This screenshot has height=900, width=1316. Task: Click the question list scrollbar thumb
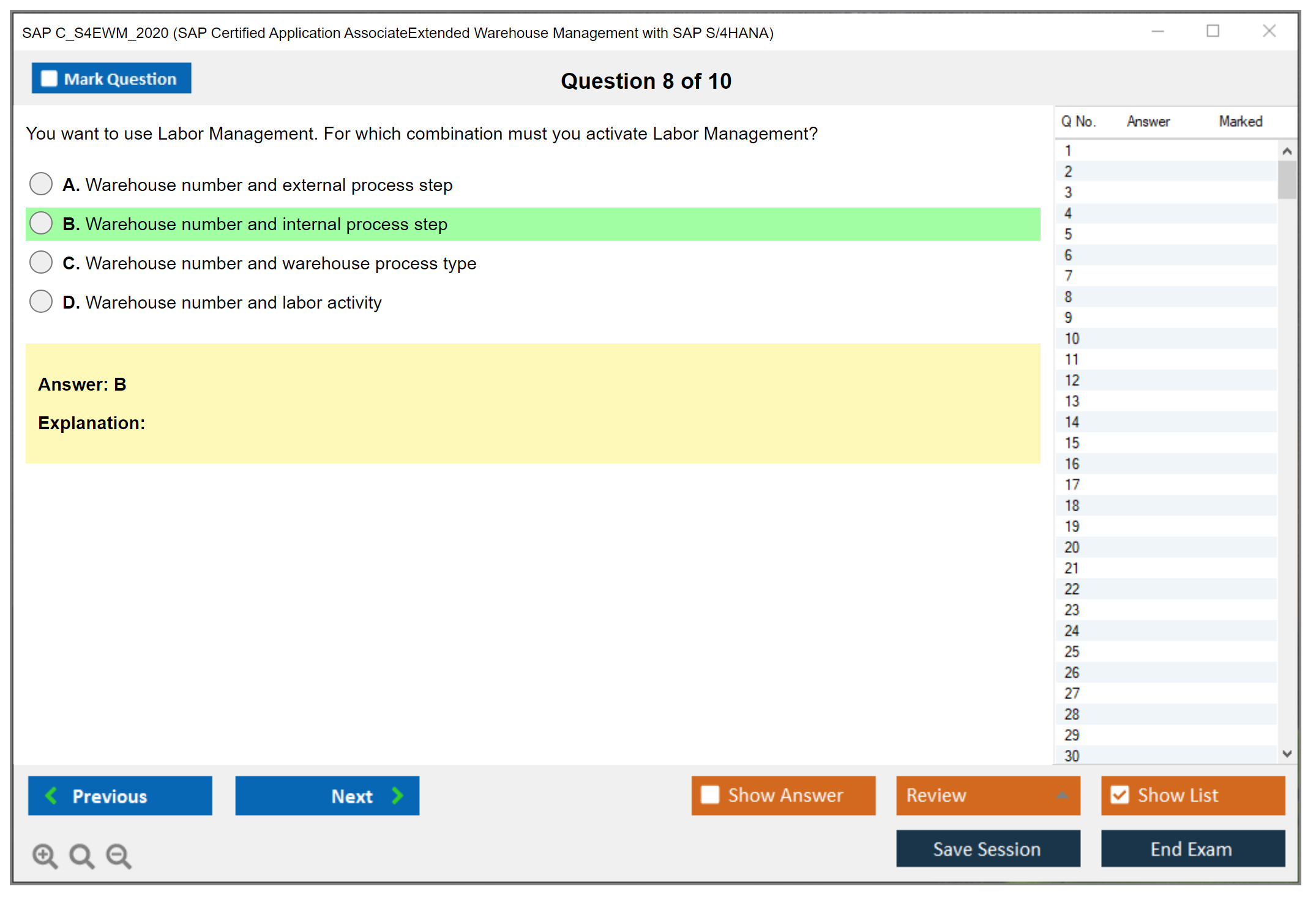[x=1287, y=179]
